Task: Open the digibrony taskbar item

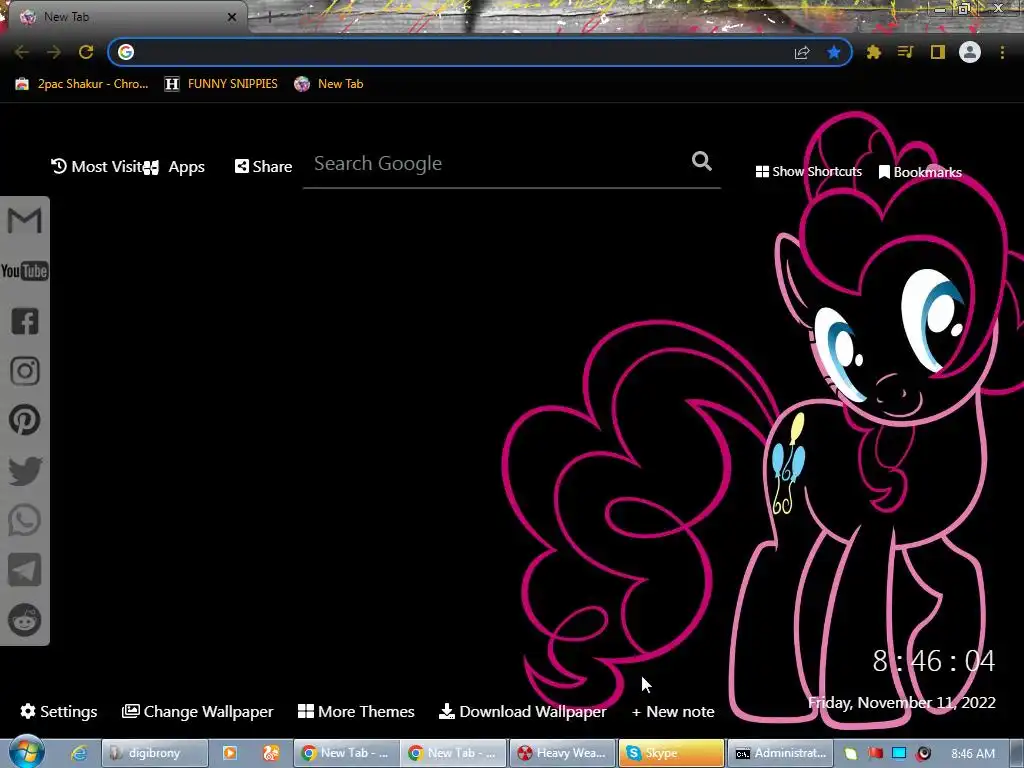Action: click(155, 753)
